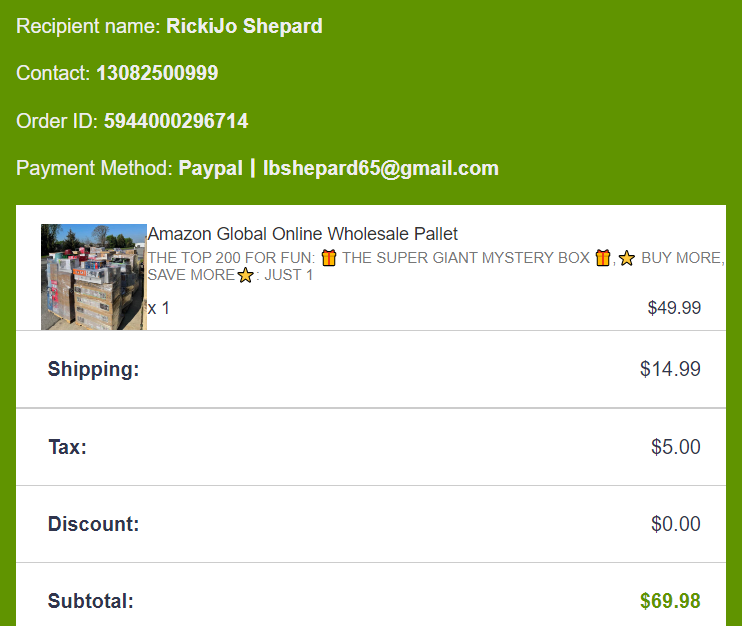
Task: Click the gift box icon after "MYSTERY BOX"
Action: click(x=603, y=258)
